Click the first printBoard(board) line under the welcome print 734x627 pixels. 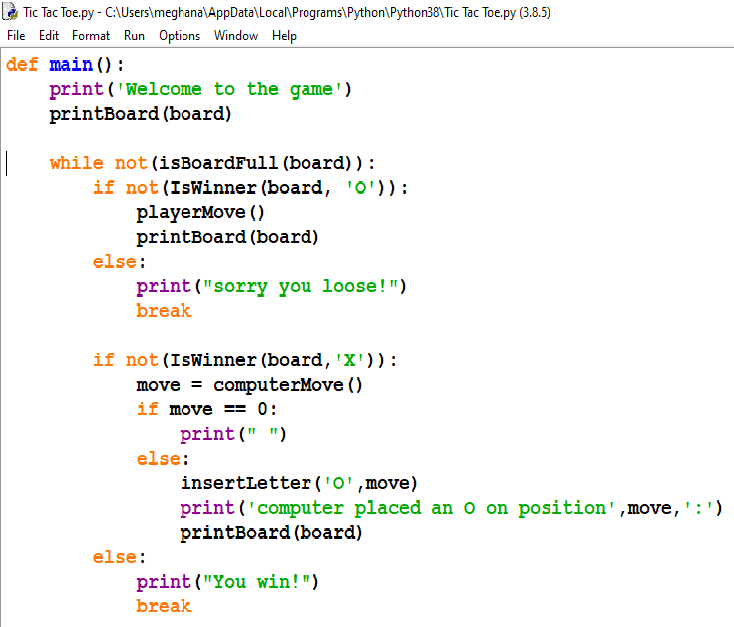(x=140, y=114)
